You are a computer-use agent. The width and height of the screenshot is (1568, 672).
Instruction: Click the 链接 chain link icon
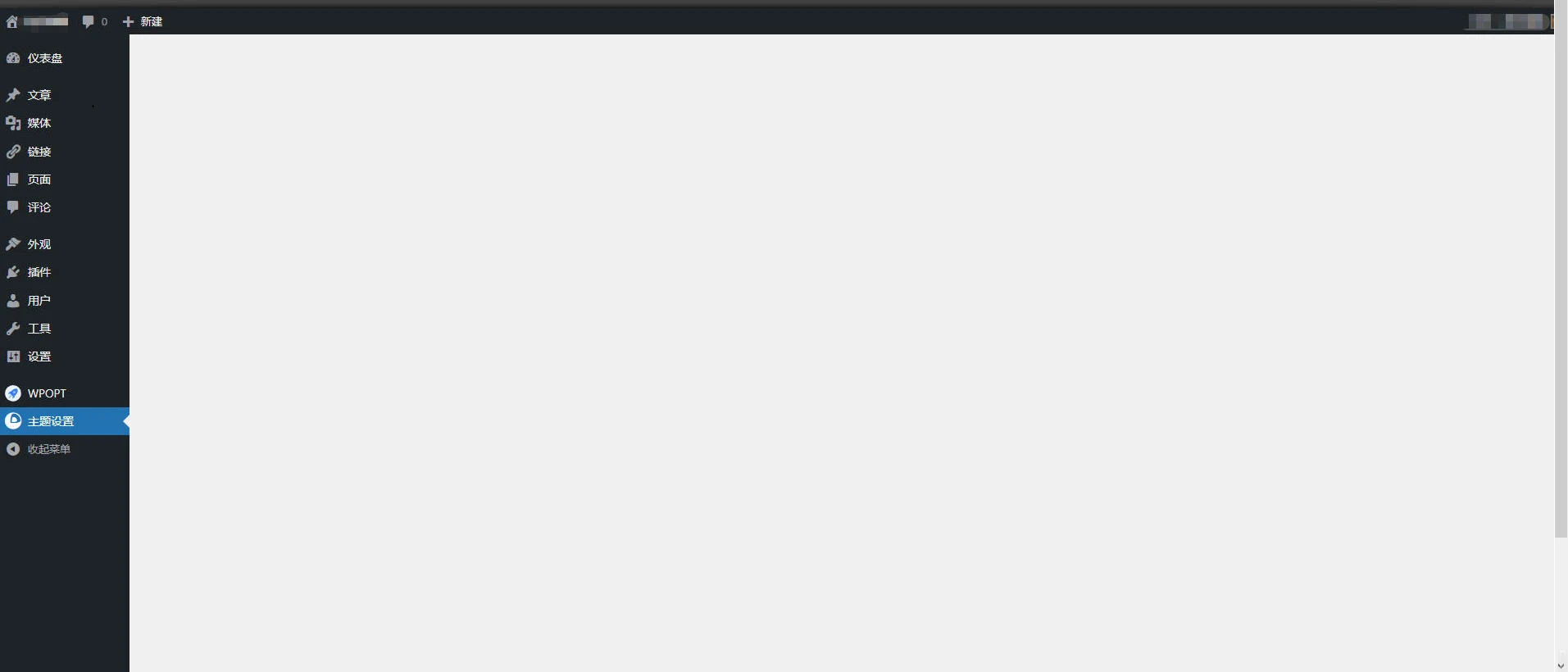pyautogui.click(x=13, y=152)
